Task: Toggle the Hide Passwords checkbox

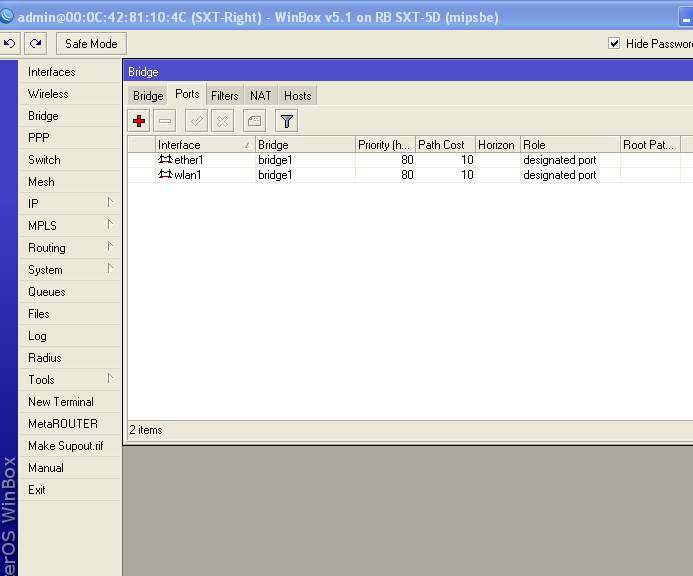Action: pos(614,43)
